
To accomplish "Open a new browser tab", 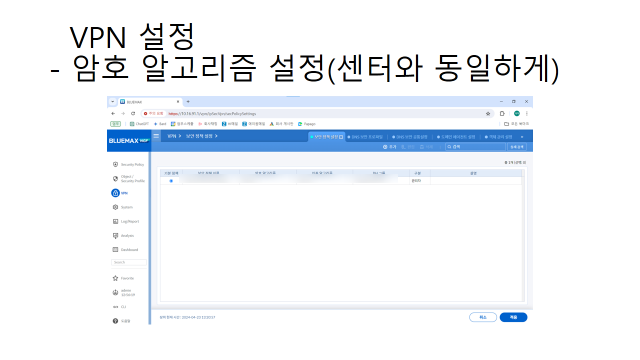I will tap(188, 102).
